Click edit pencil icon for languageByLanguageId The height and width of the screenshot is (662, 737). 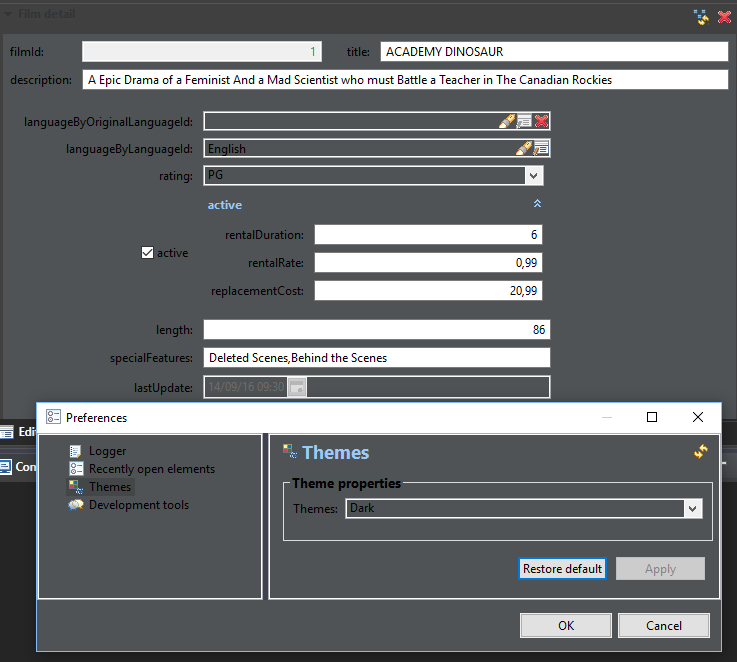click(x=523, y=148)
